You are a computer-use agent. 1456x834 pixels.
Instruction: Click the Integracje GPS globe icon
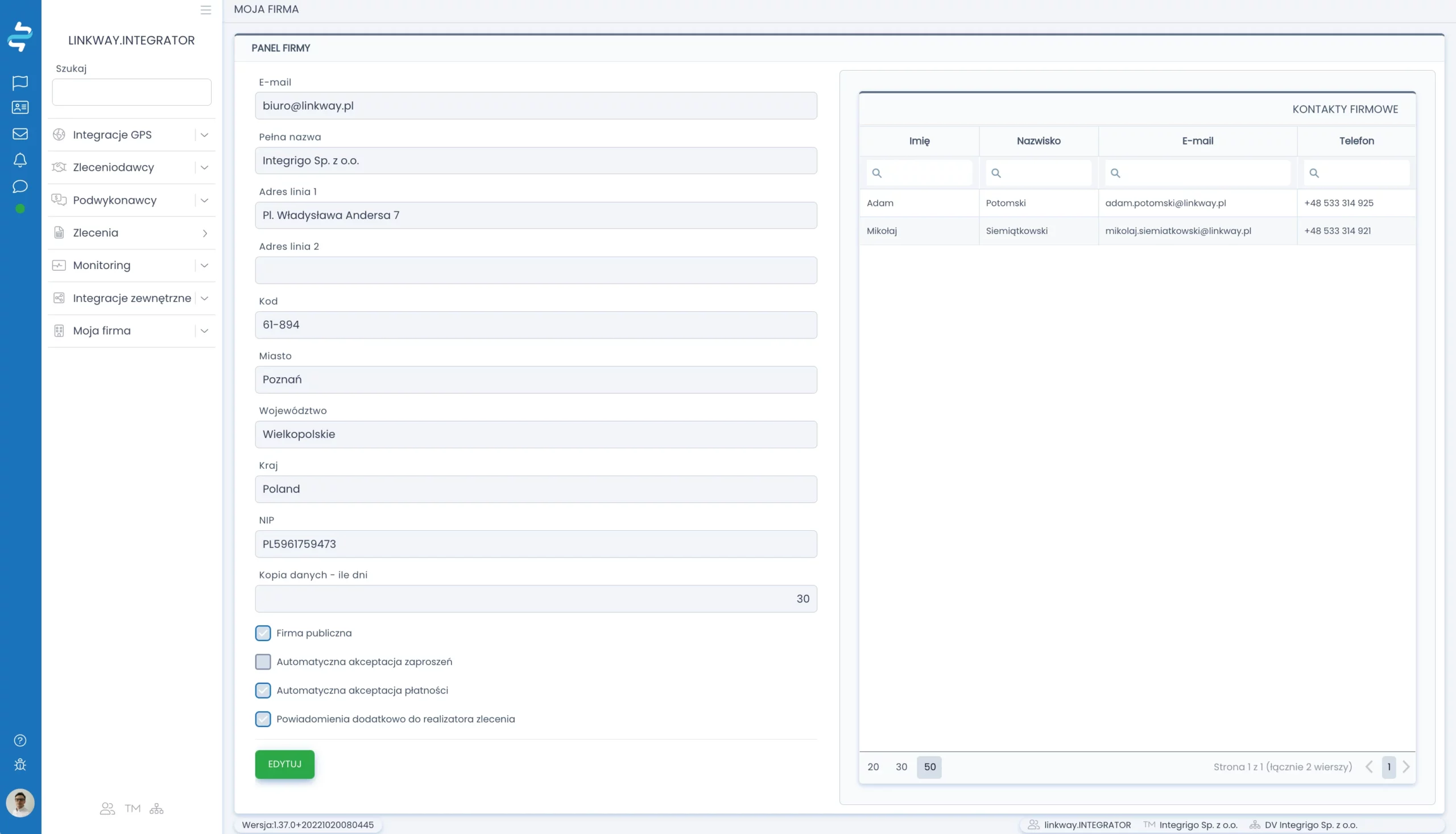point(59,135)
